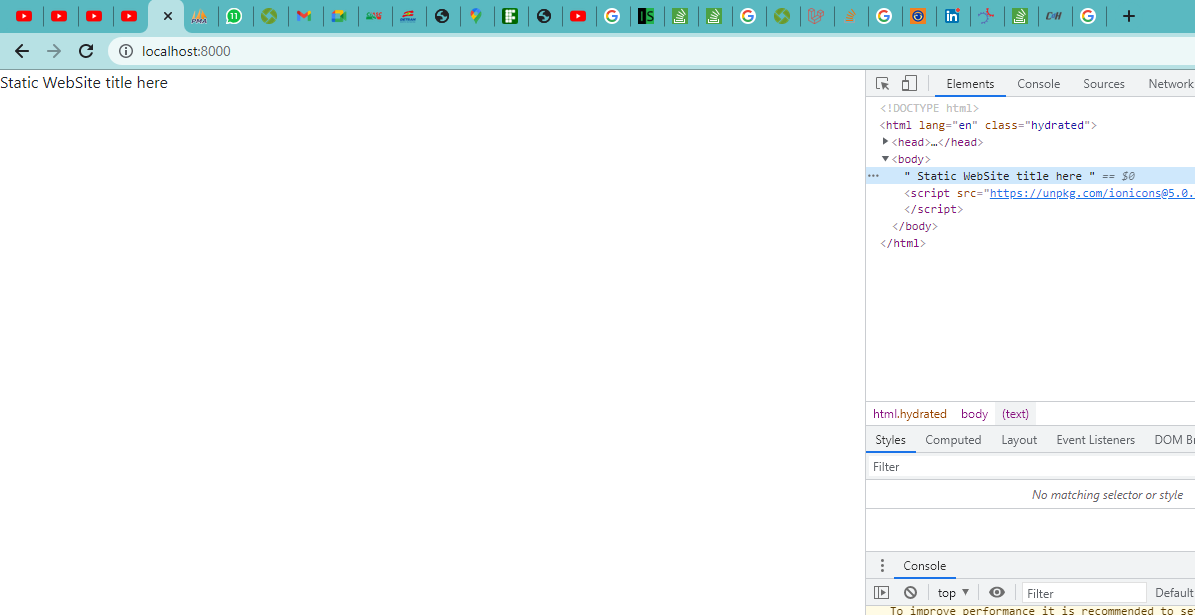The width and height of the screenshot is (1195, 615).
Task: Select the Console tab in the bottom drawer
Action: 924,565
